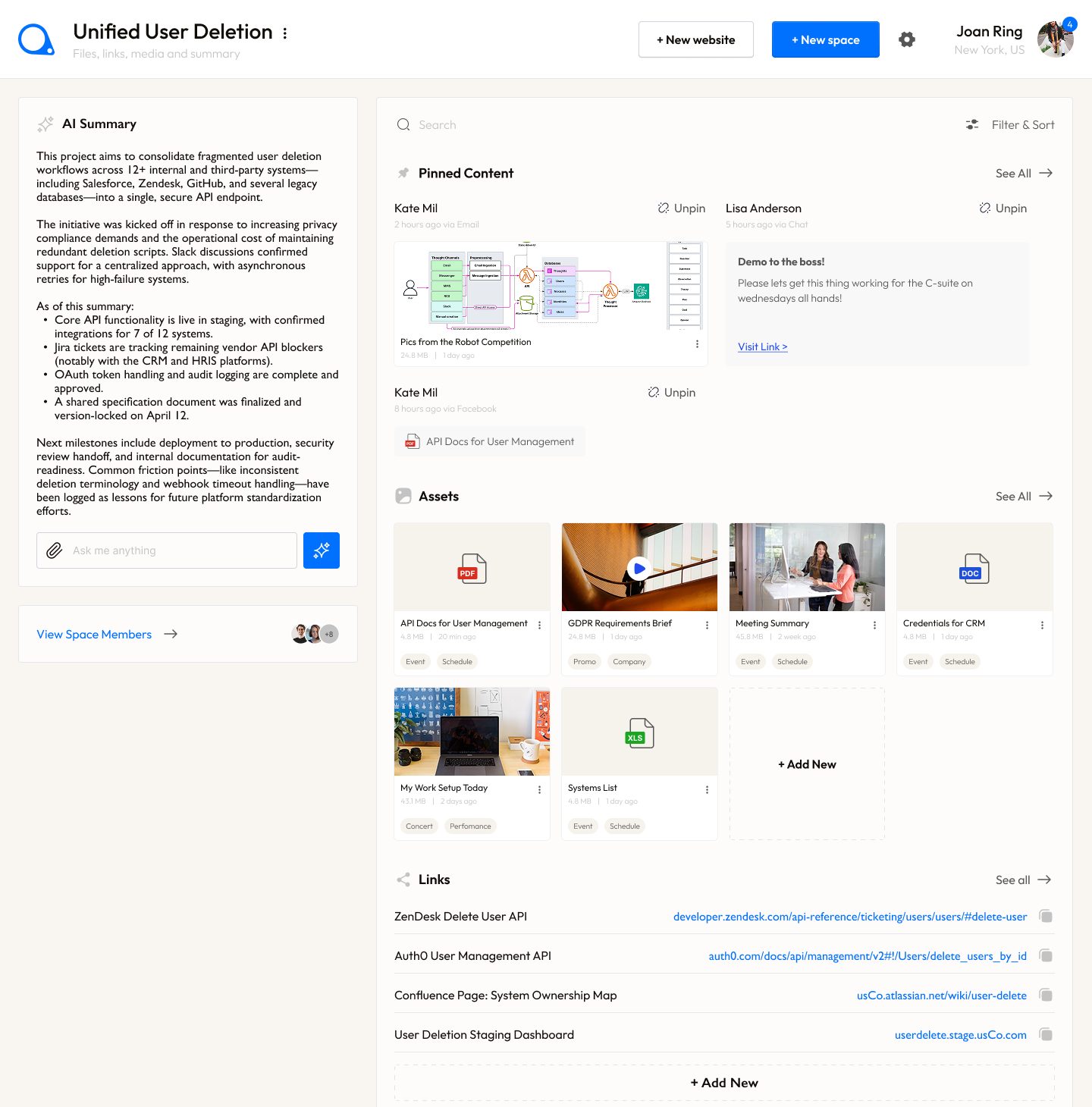The height and width of the screenshot is (1107, 1092).
Task: Open the Systems List asset options menu
Action: pyautogui.click(x=707, y=790)
